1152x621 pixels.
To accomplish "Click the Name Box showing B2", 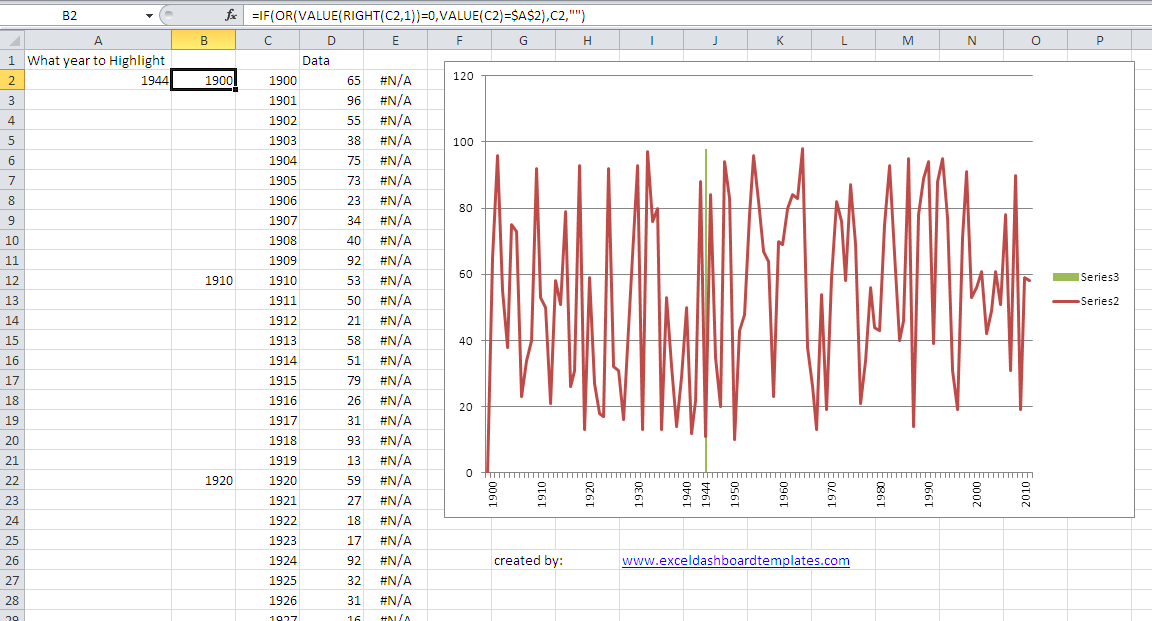I will 70,15.
